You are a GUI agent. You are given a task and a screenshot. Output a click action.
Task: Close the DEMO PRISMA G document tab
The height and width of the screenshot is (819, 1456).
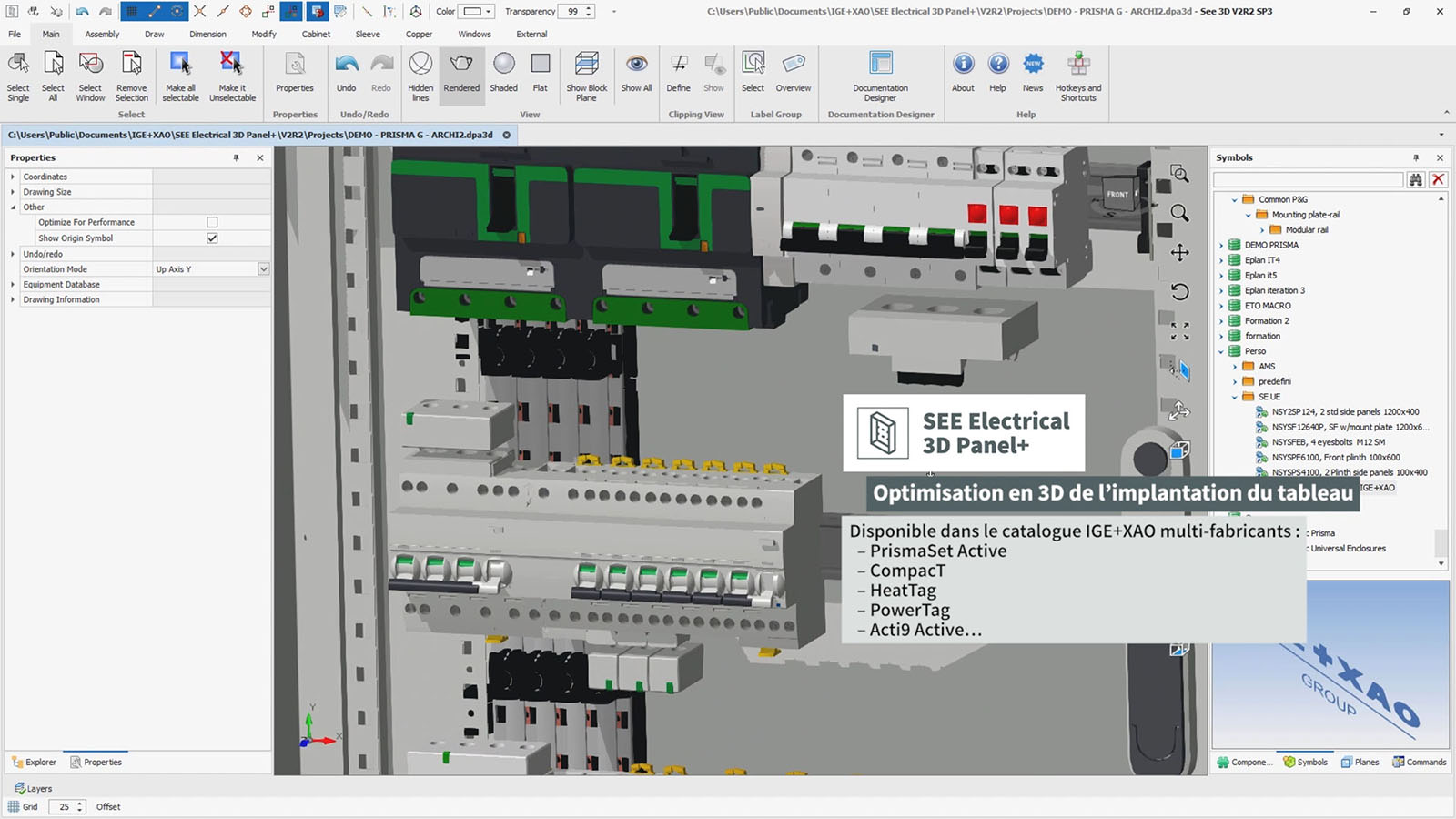[x=507, y=135]
